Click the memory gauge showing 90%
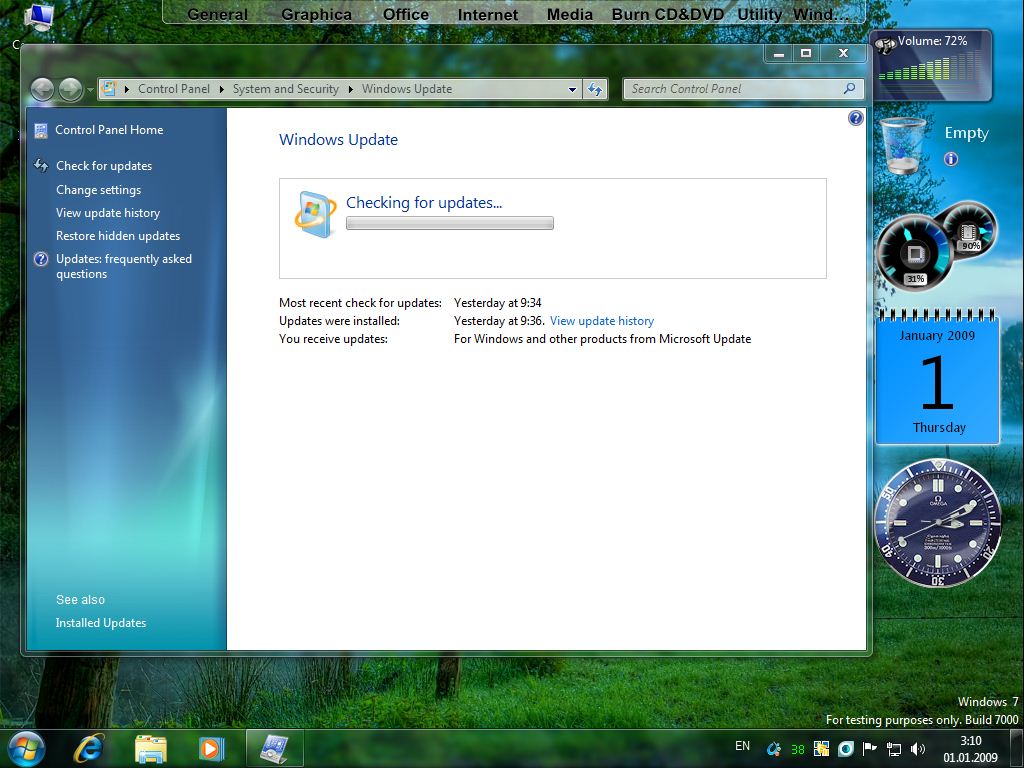1024x768 pixels. click(x=969, y=229)
